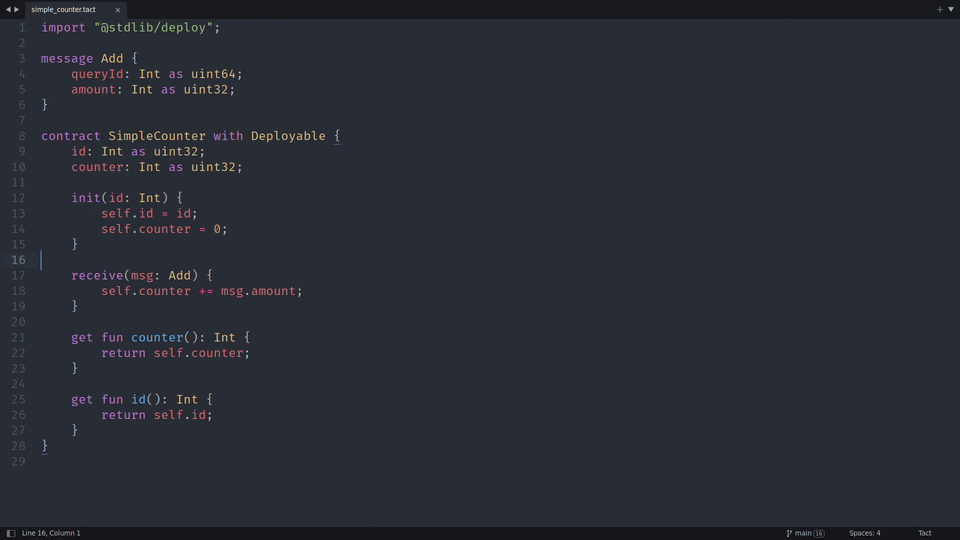Go to next tab arrow

[x=17, y=9]
